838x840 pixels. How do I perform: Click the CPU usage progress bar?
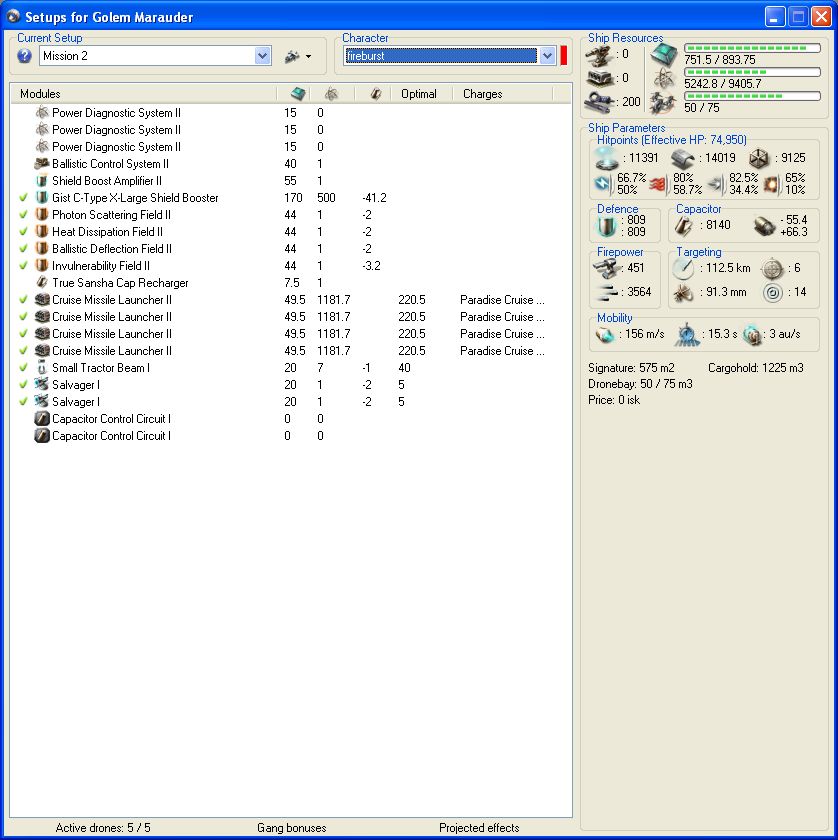pyautogui.click(x=752, y=48)
